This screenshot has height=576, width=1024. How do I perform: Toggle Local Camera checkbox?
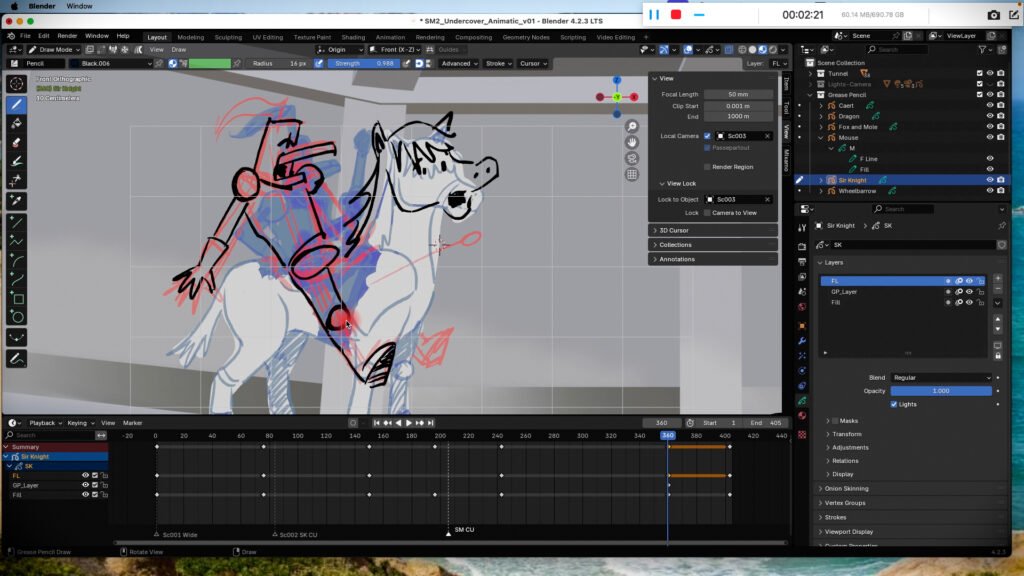(707, 136)
